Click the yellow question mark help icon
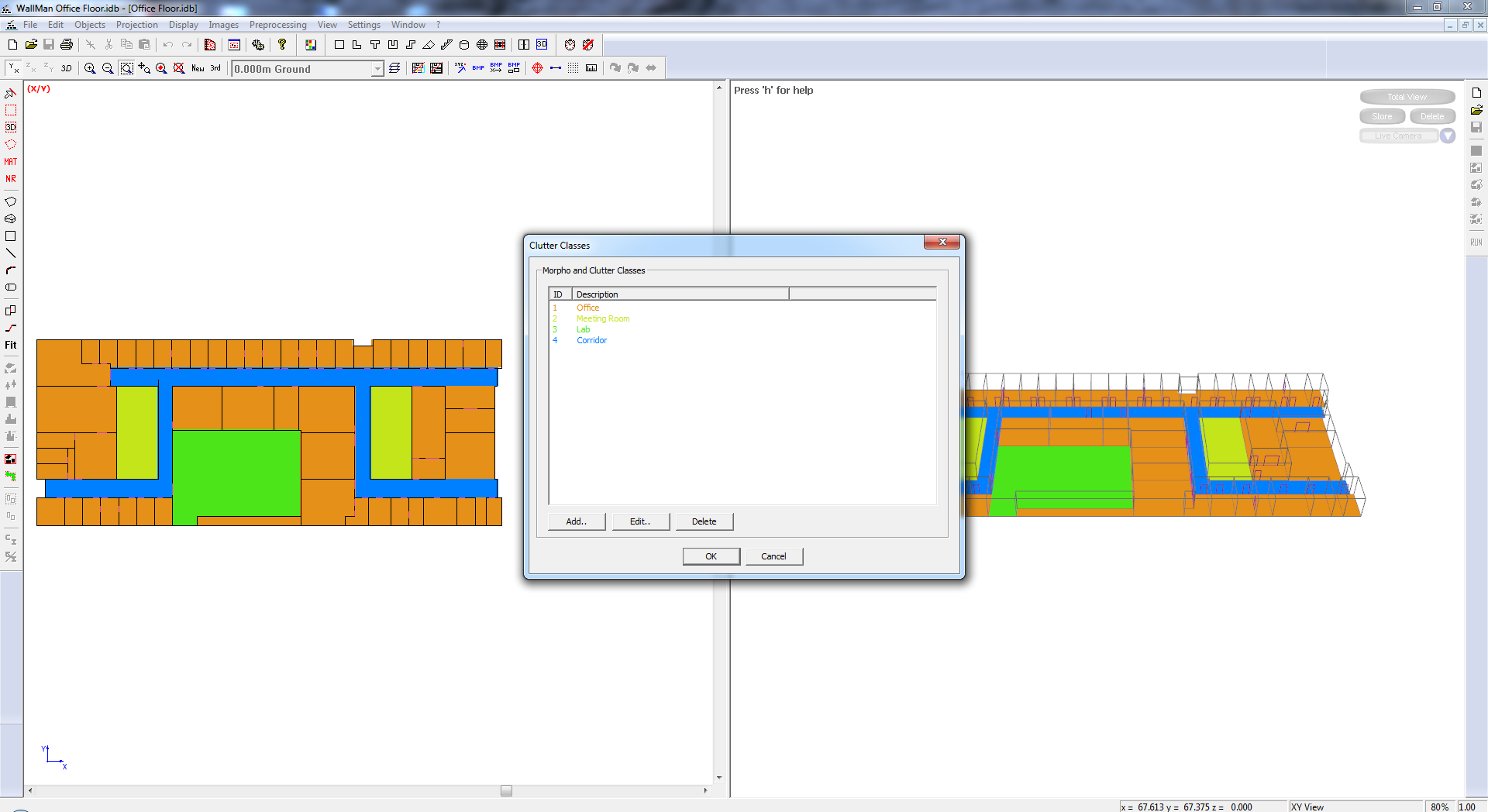 282,45
